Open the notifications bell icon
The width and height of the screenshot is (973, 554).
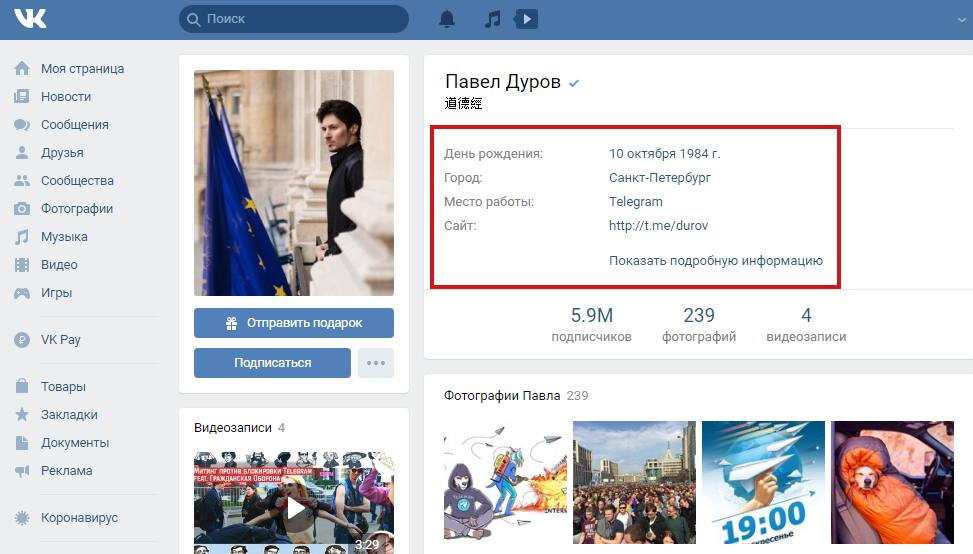click(447, 19)
